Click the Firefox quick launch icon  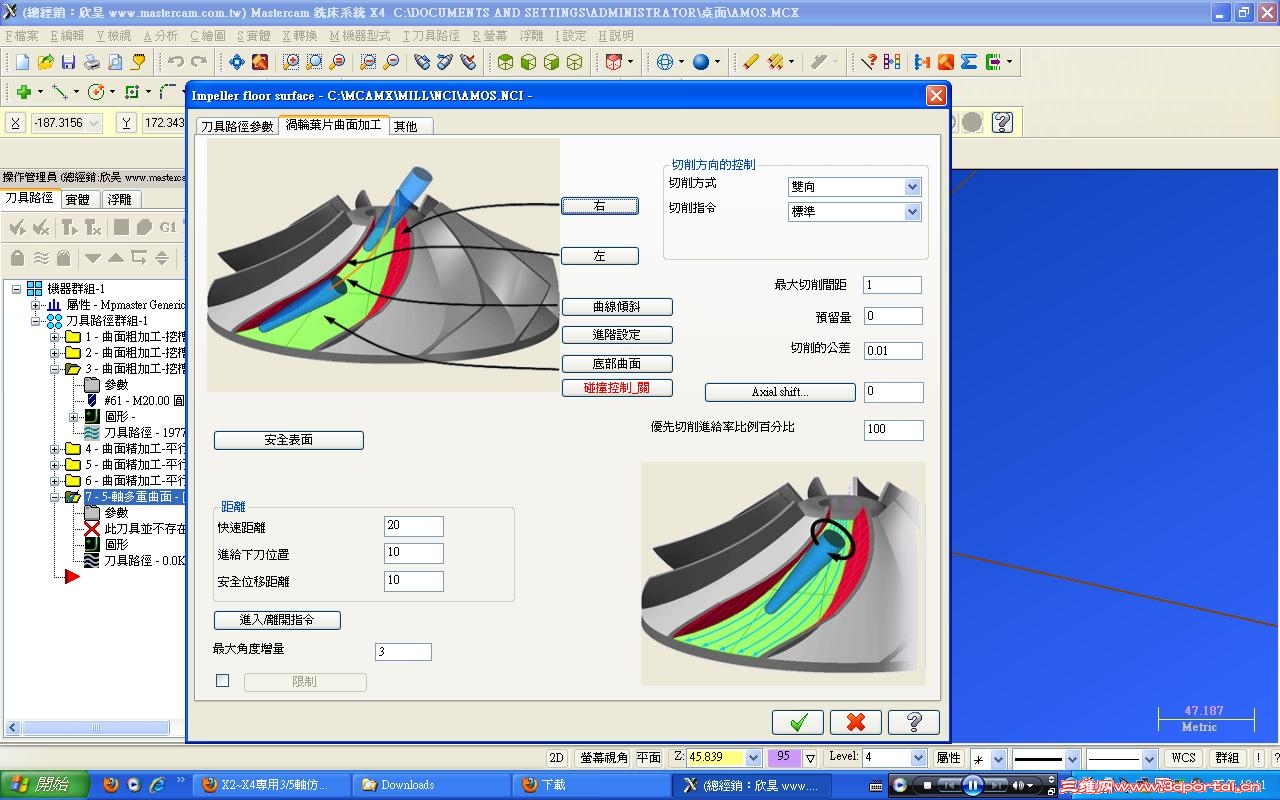(110, 785)
